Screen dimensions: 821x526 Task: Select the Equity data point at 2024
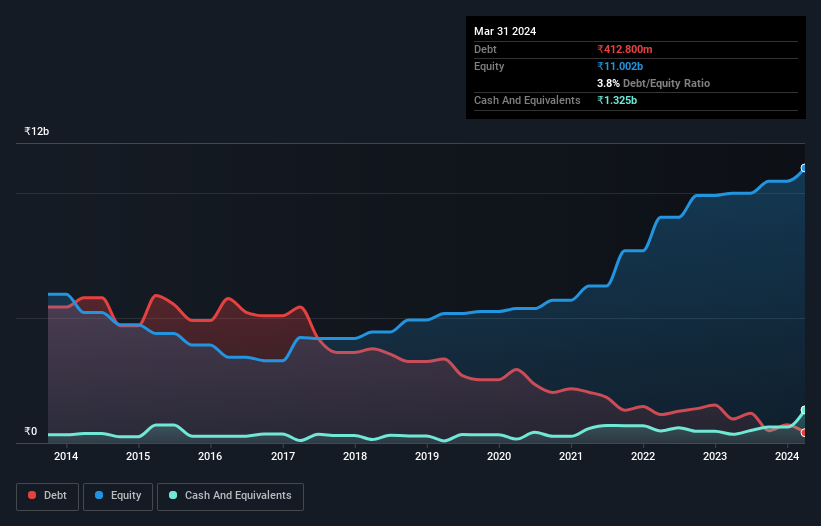click(804, 168)
